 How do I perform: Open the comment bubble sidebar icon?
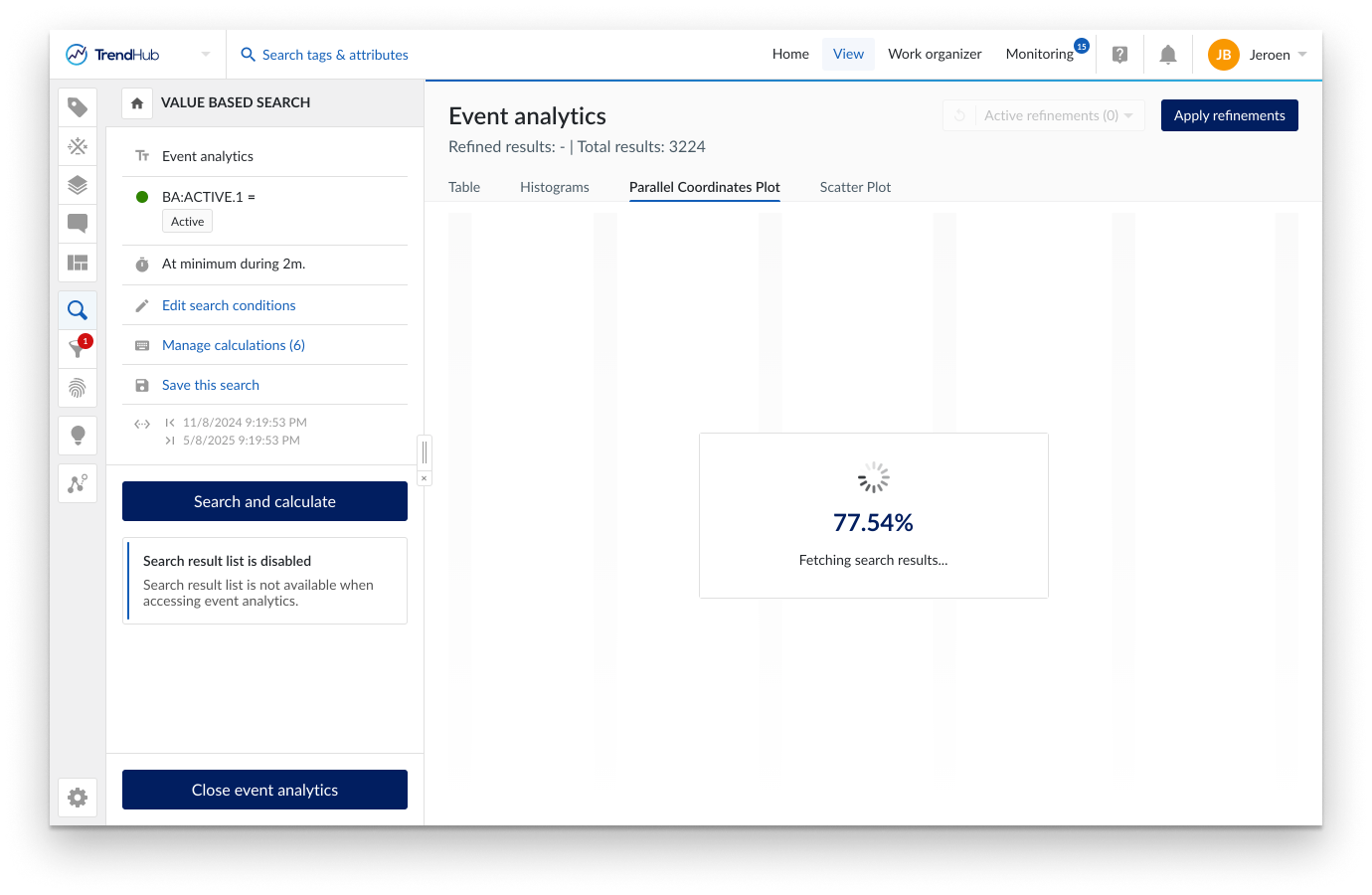pos(78,224)
